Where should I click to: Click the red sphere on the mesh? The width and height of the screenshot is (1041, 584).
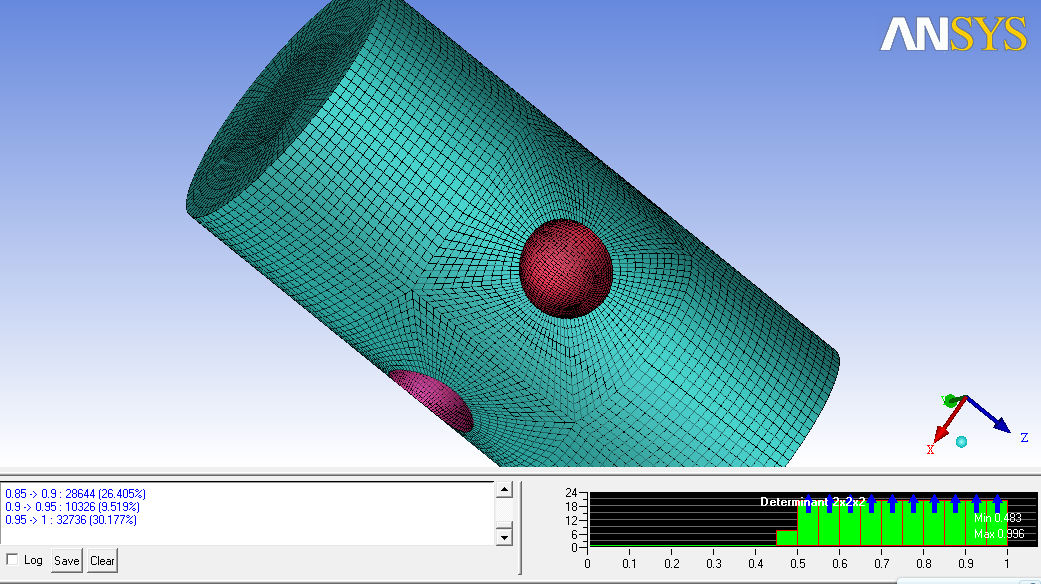(565, 268)
